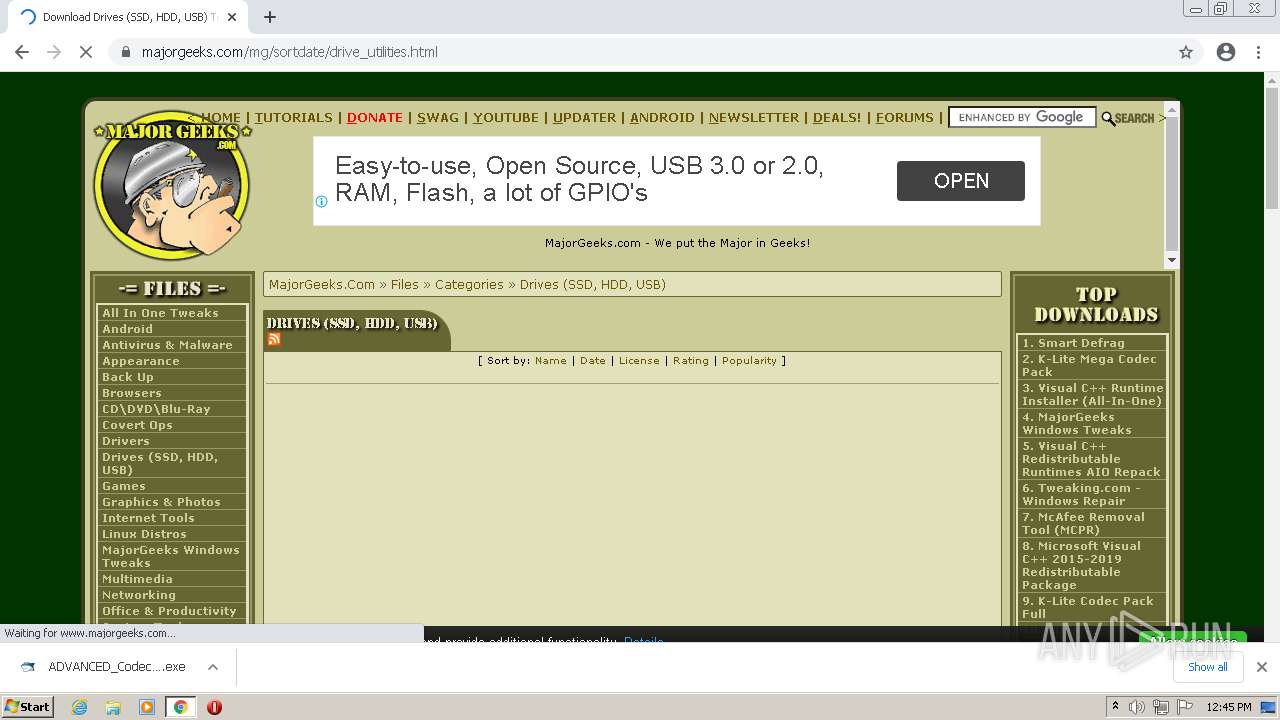Screen dimensions: 1280x720
Task: Click the Action Center flag tray icon
Action: point(1185,707)
